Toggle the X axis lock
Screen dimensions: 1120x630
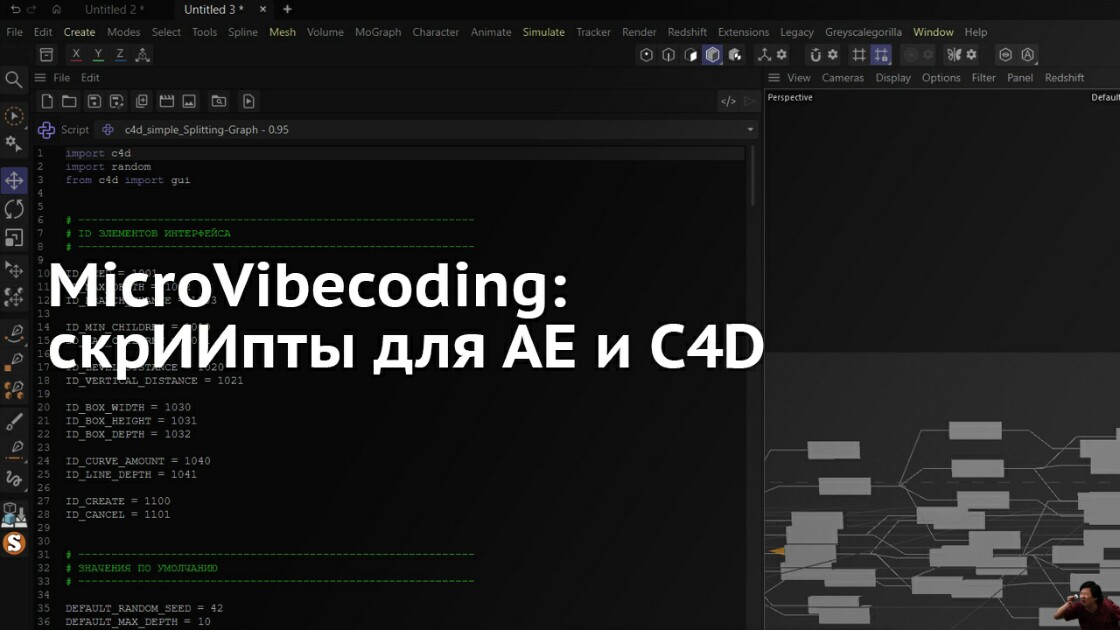[76, 55]
